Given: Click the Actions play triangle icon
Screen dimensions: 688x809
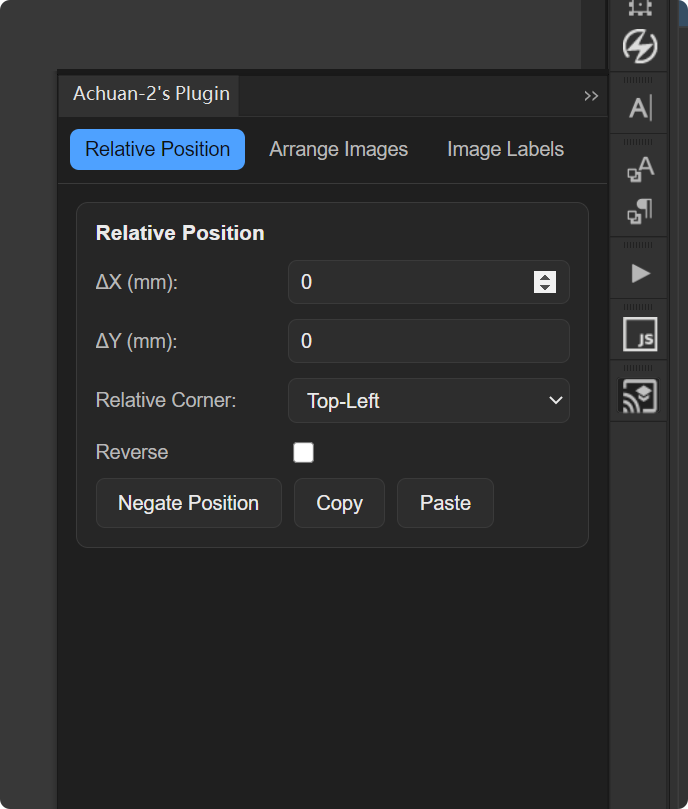Looking at the screenshot, I should pyautogui.click(x=640, y=273).
